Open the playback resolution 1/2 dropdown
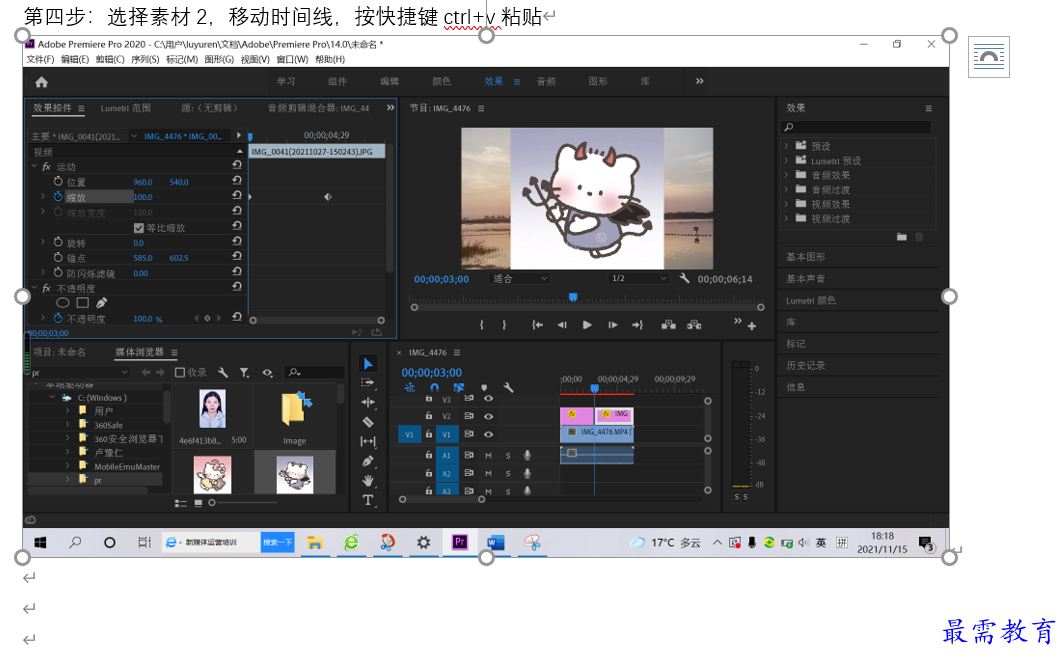The height and width of the screenshot is (663, 1064). [x=638, y=278]
